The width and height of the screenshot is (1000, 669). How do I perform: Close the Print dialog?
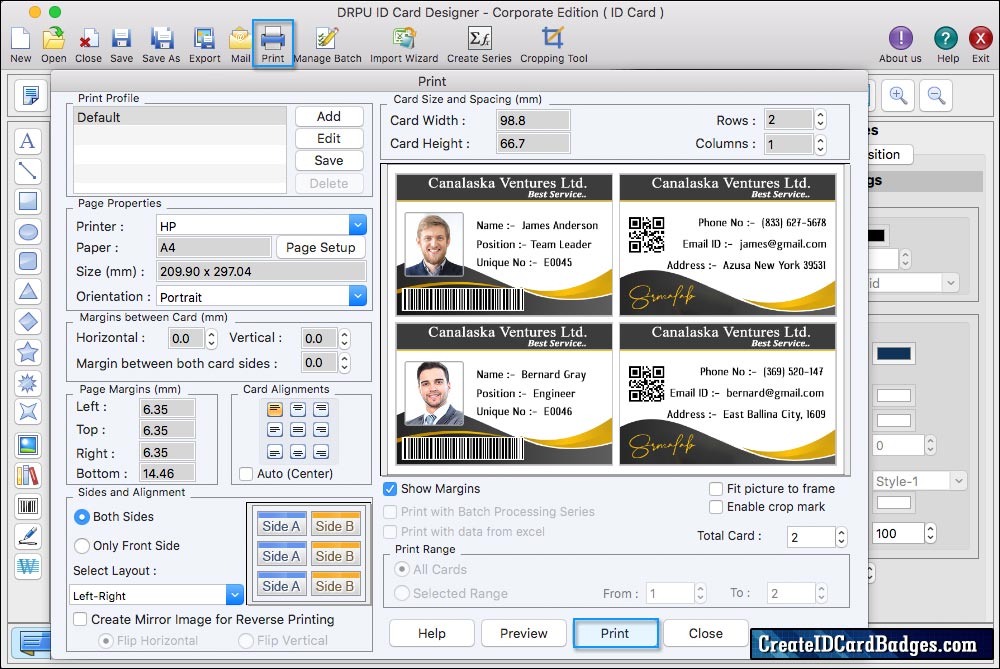coord(705,633)
